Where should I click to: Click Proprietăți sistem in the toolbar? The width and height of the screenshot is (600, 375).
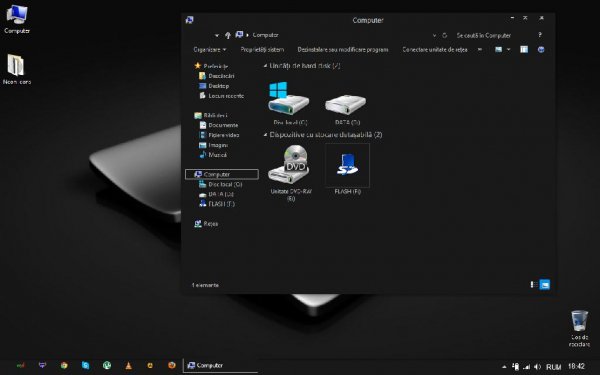(x=262, y=49)
